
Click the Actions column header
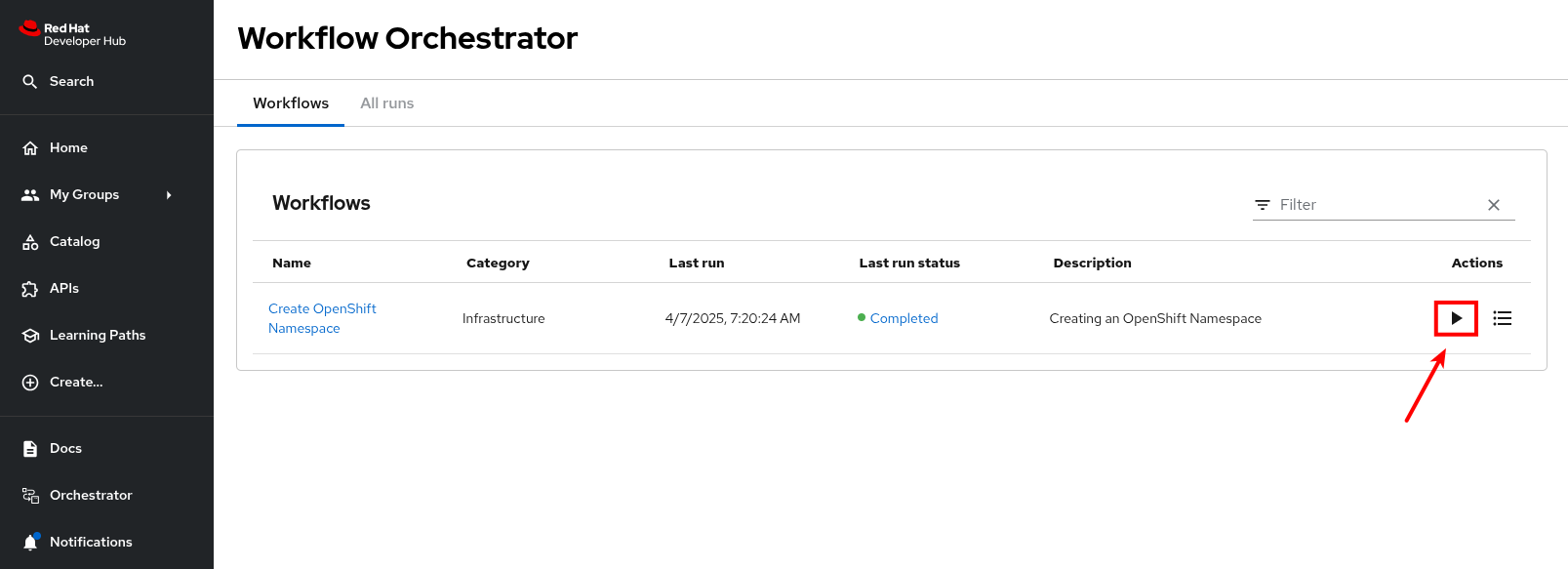[1477, 263]
